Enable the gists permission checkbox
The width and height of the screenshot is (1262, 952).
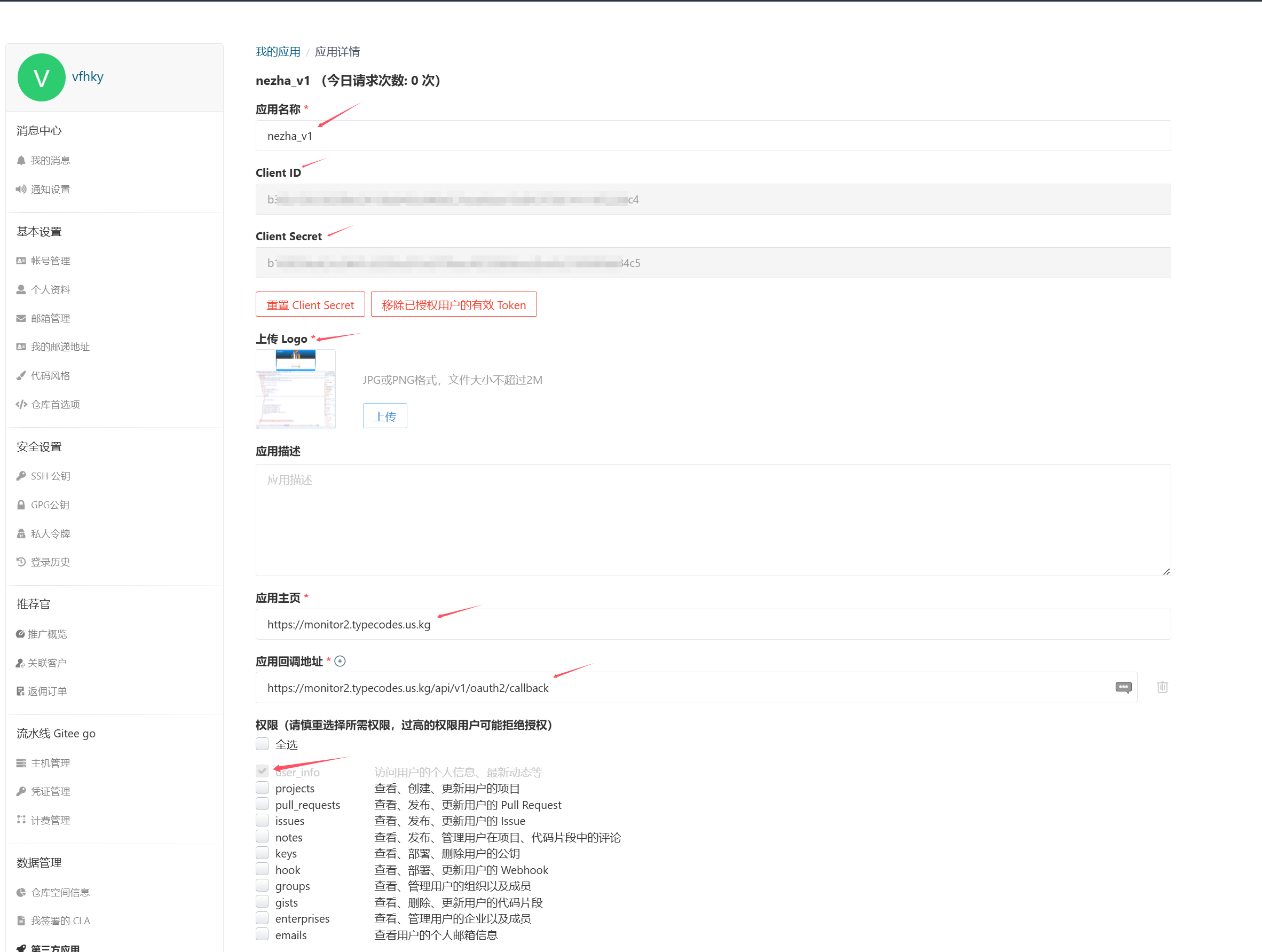tap(263, 902)
